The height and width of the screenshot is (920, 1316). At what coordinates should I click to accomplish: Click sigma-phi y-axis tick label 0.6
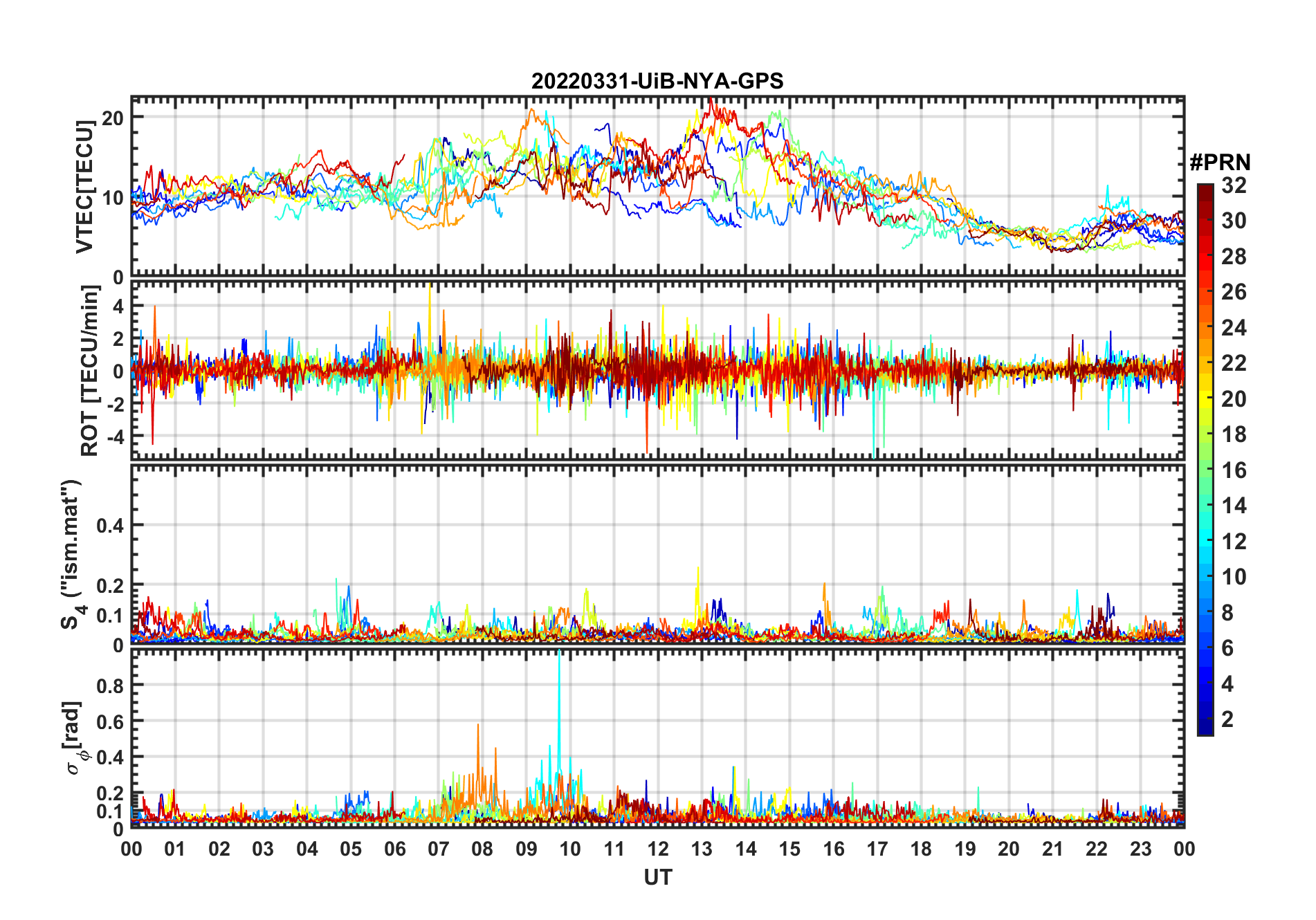click(110, 721)
